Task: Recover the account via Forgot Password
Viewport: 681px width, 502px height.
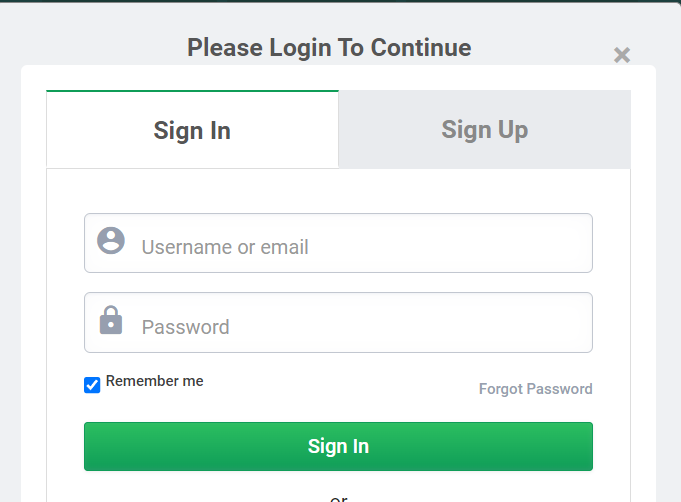Action: (x=535, y=389)
